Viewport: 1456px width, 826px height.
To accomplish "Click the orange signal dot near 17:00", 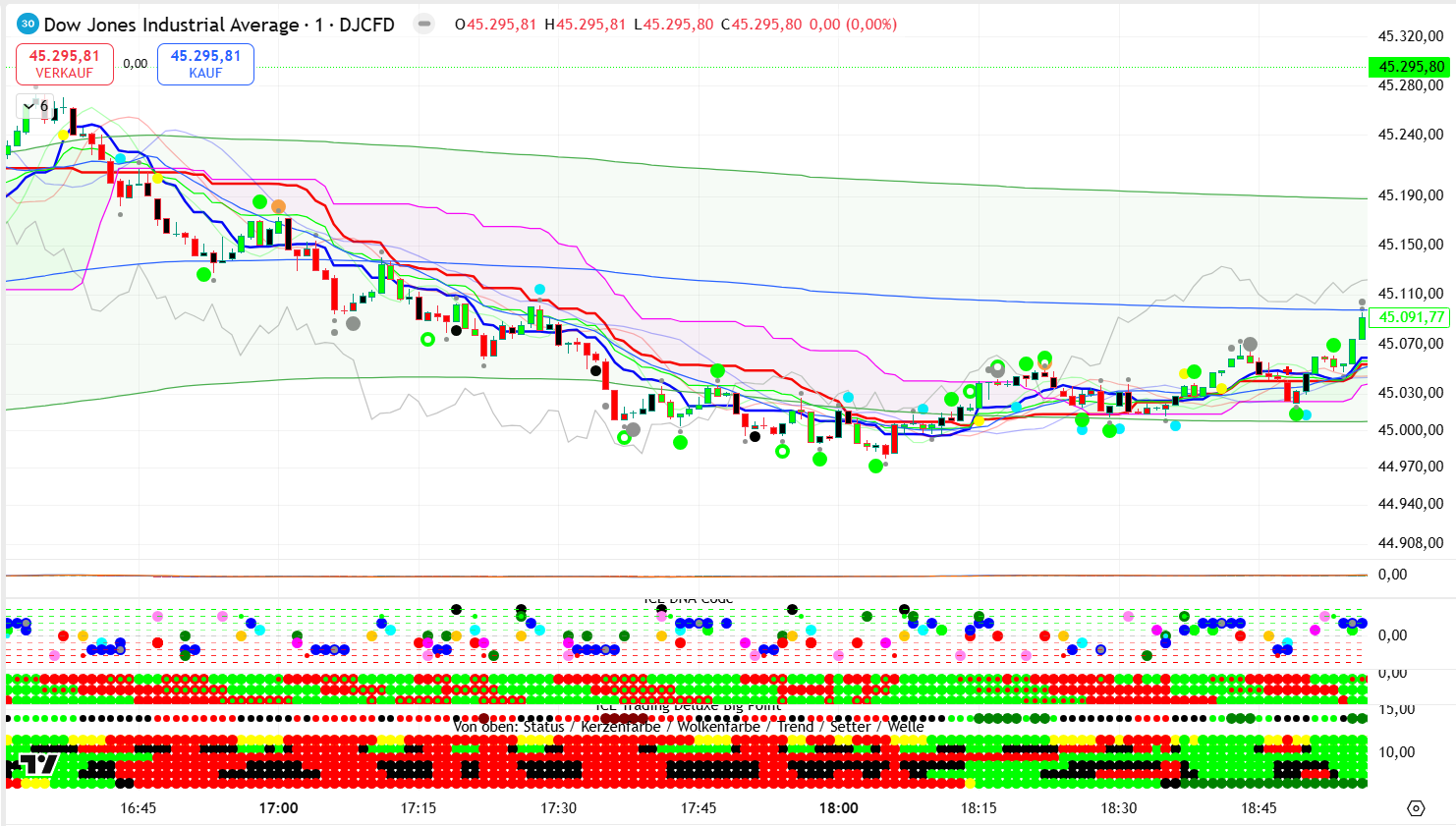I will 279,207.
